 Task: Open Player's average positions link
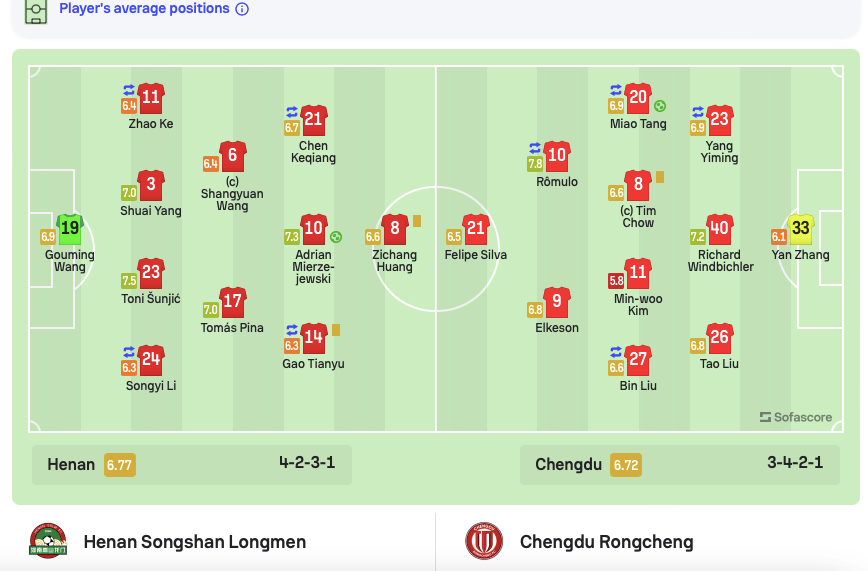coord(144,9)
